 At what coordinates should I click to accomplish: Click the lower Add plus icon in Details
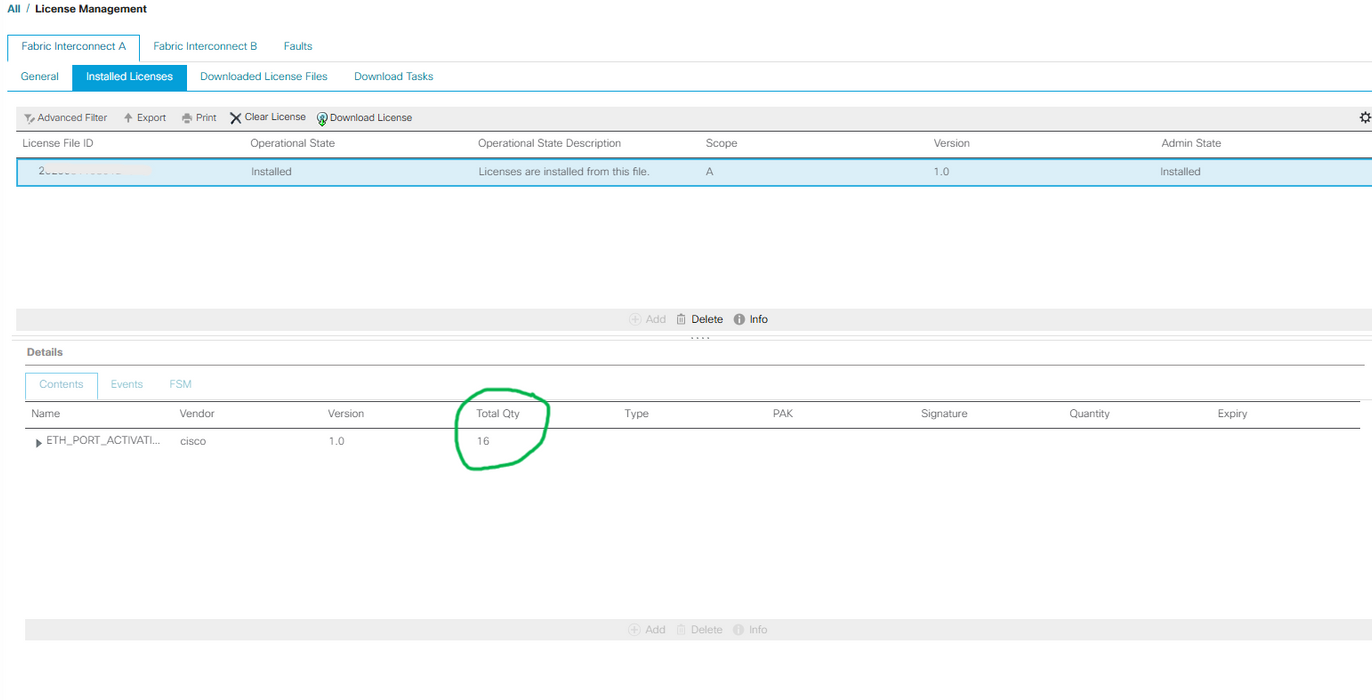[x=634, y=630]
